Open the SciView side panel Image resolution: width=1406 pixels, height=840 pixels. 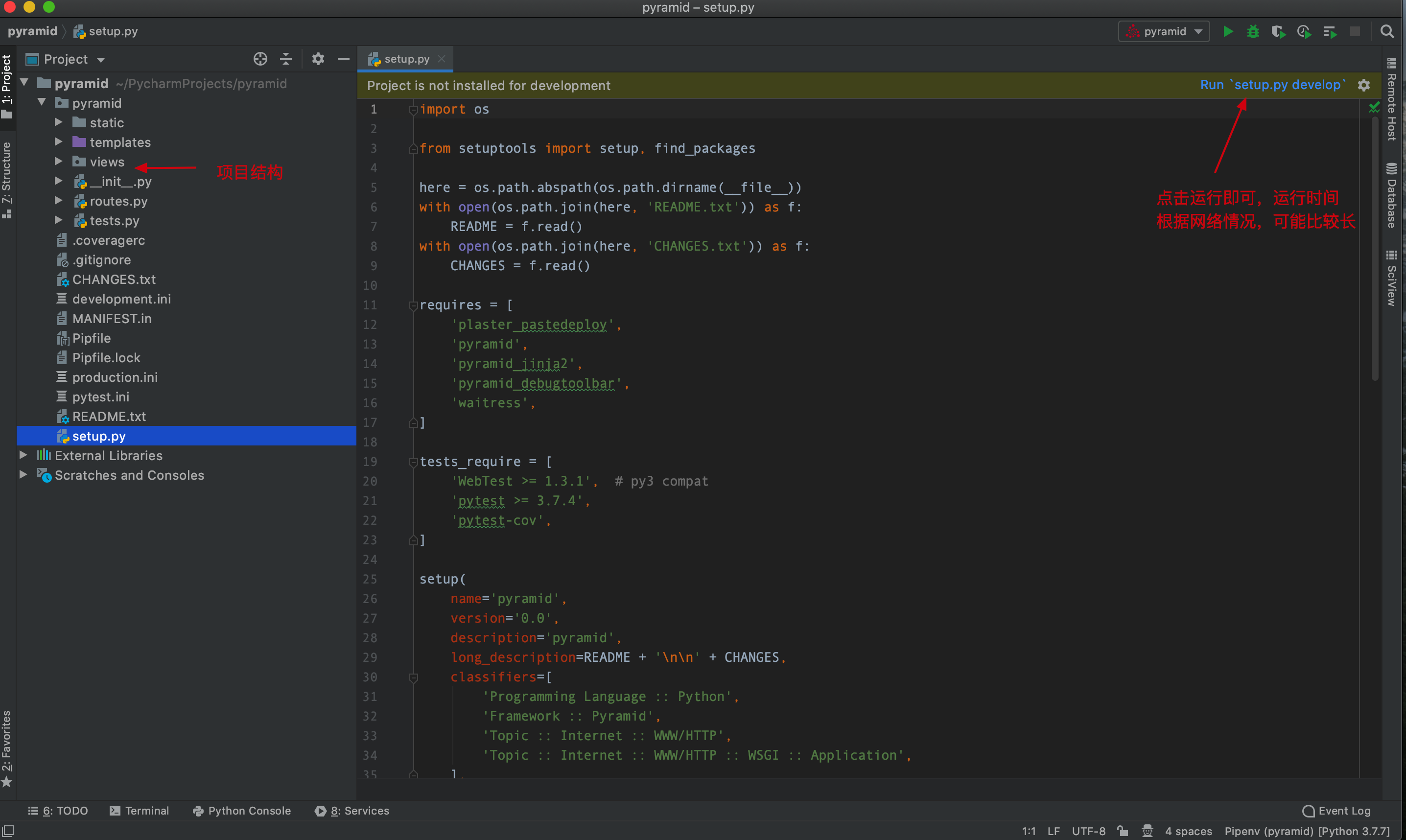coord(1391,279)
